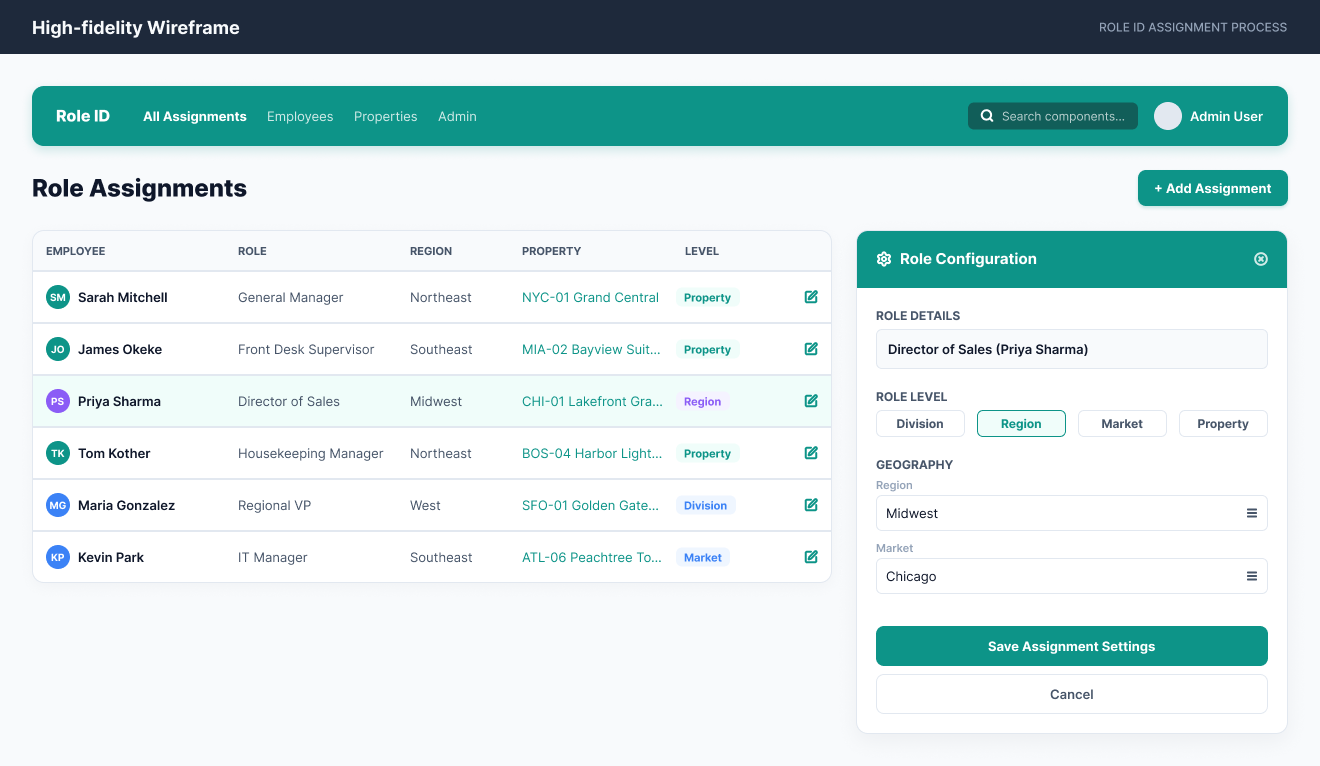Click the Market level badge for Kevin Park
The image size is (1320, 766).
point(703,557)
